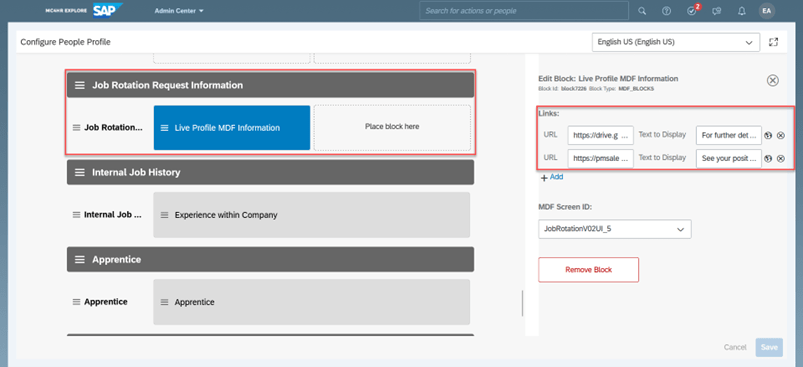Viewport: 803px width, 367px height.
Task: Select the Live Profile MDF Information block
Action: [232, 128]
